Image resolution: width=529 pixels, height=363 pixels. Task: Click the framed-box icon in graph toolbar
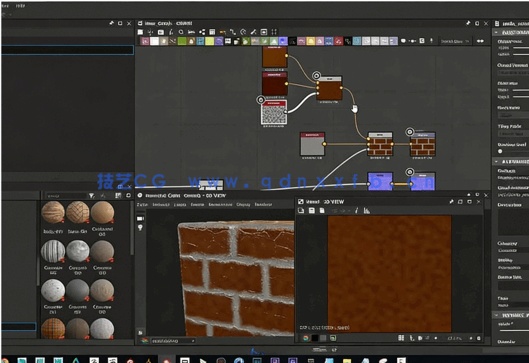(264, 32)
